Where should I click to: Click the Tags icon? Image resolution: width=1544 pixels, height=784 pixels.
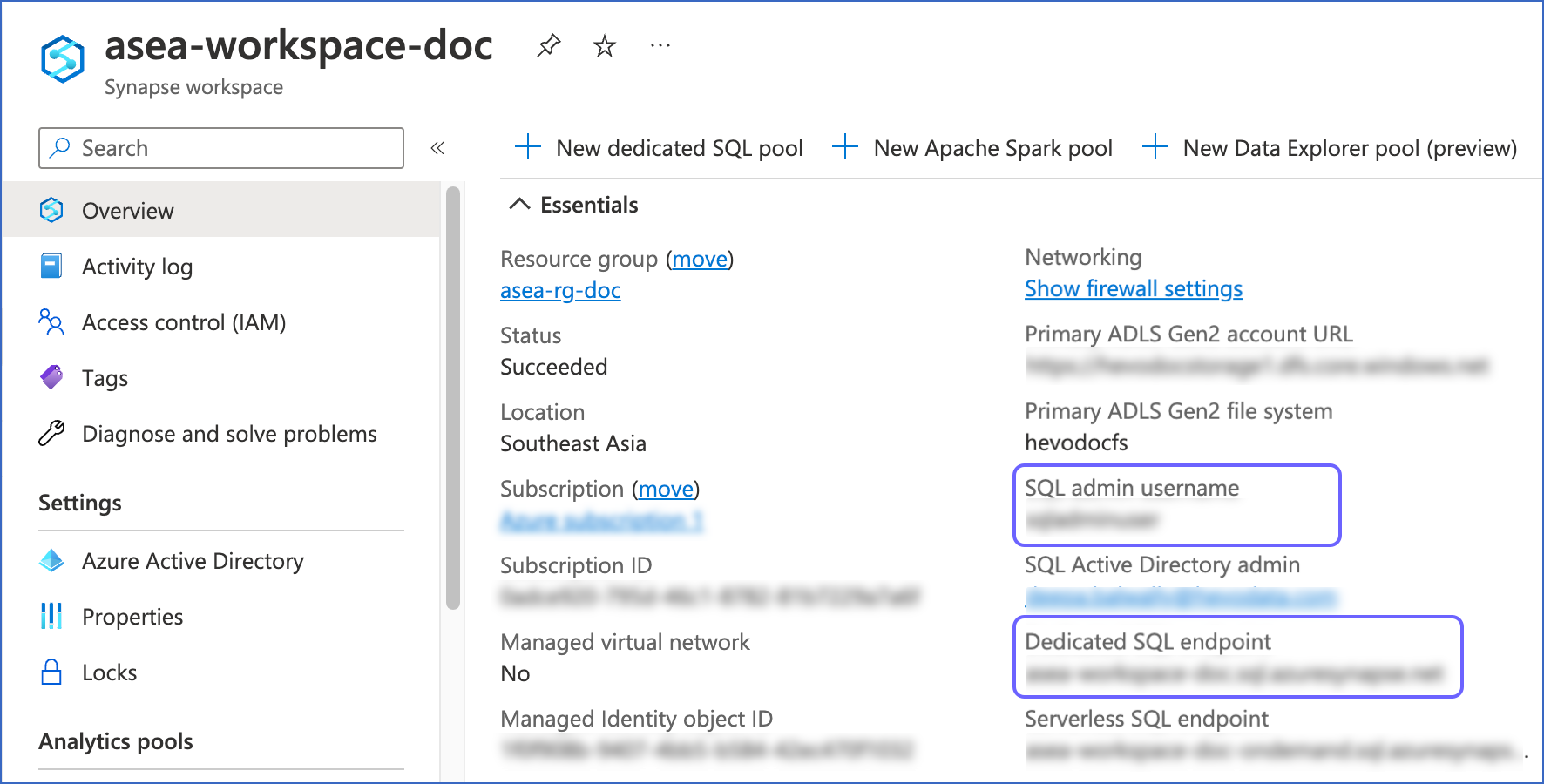click(51, 377)
